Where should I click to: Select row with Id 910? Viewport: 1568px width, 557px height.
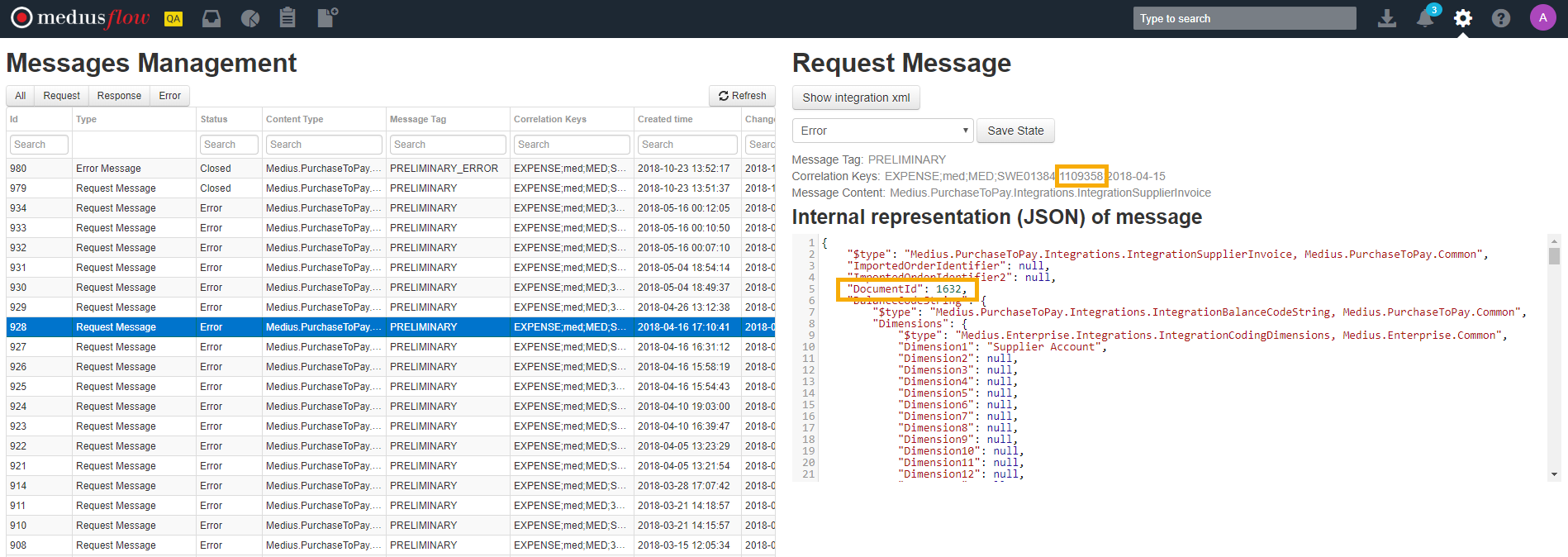pos(391,526)
